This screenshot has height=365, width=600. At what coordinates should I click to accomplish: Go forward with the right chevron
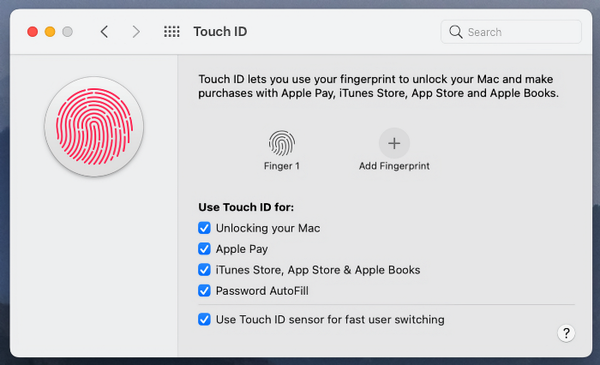tap(136, 31)
